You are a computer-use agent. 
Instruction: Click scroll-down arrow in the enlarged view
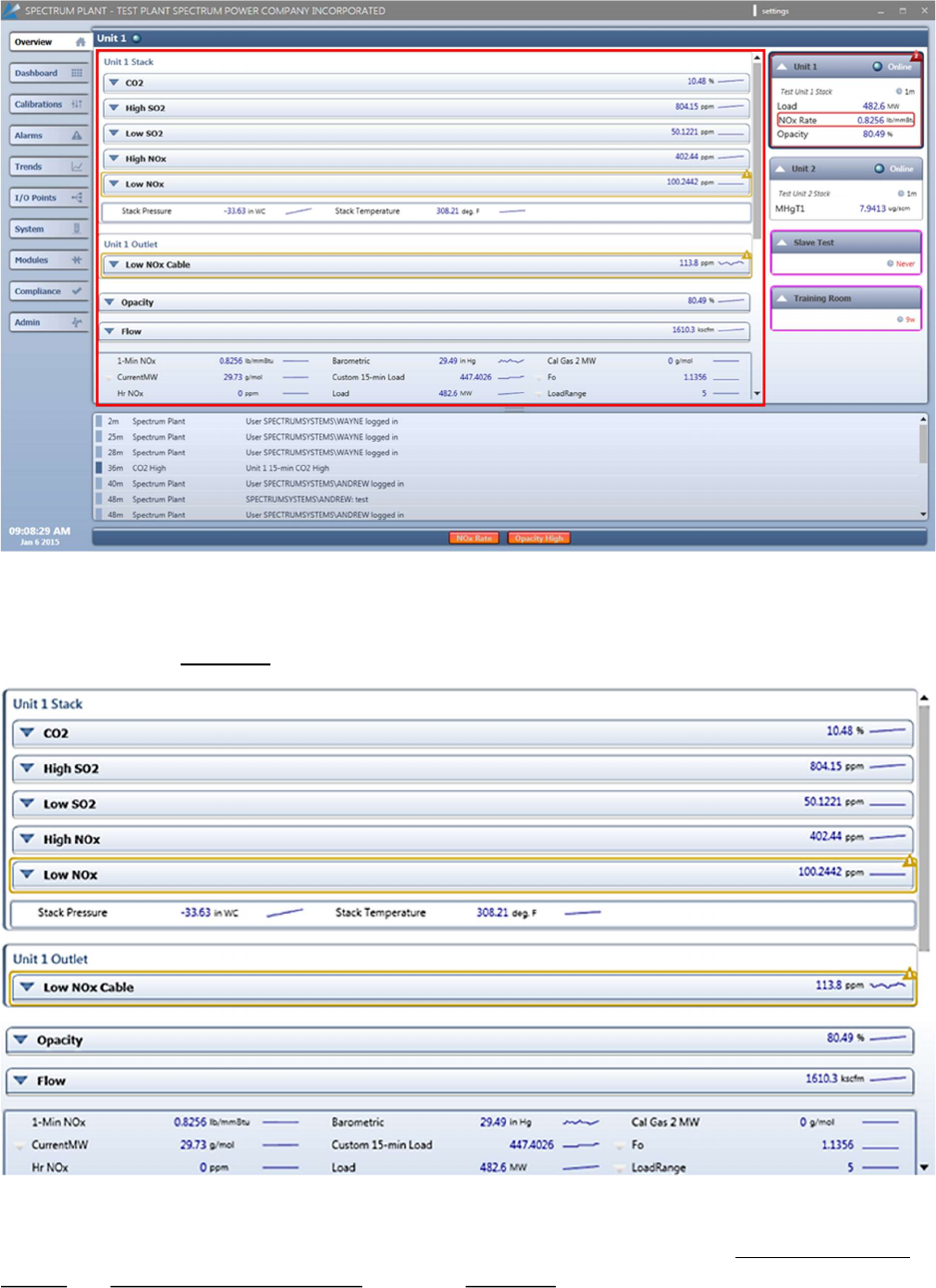click(x=924, y=1167)
